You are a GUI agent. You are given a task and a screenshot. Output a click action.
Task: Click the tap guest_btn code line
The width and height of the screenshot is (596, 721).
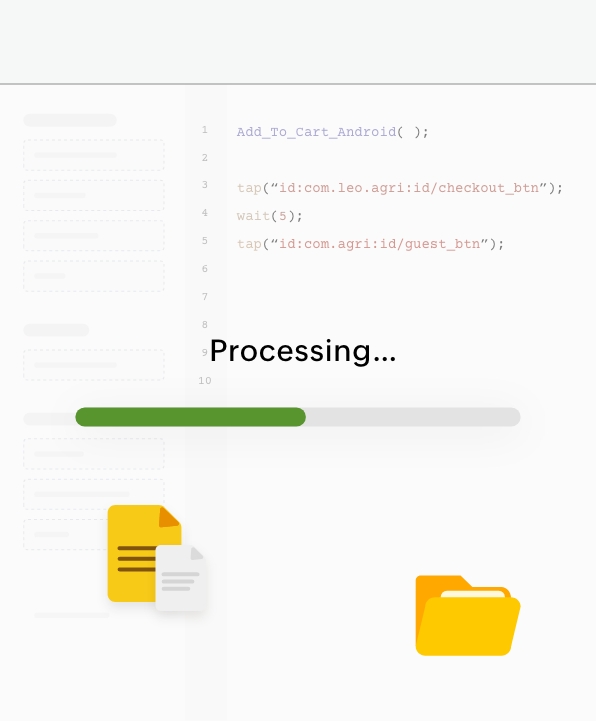pos(370,244)
